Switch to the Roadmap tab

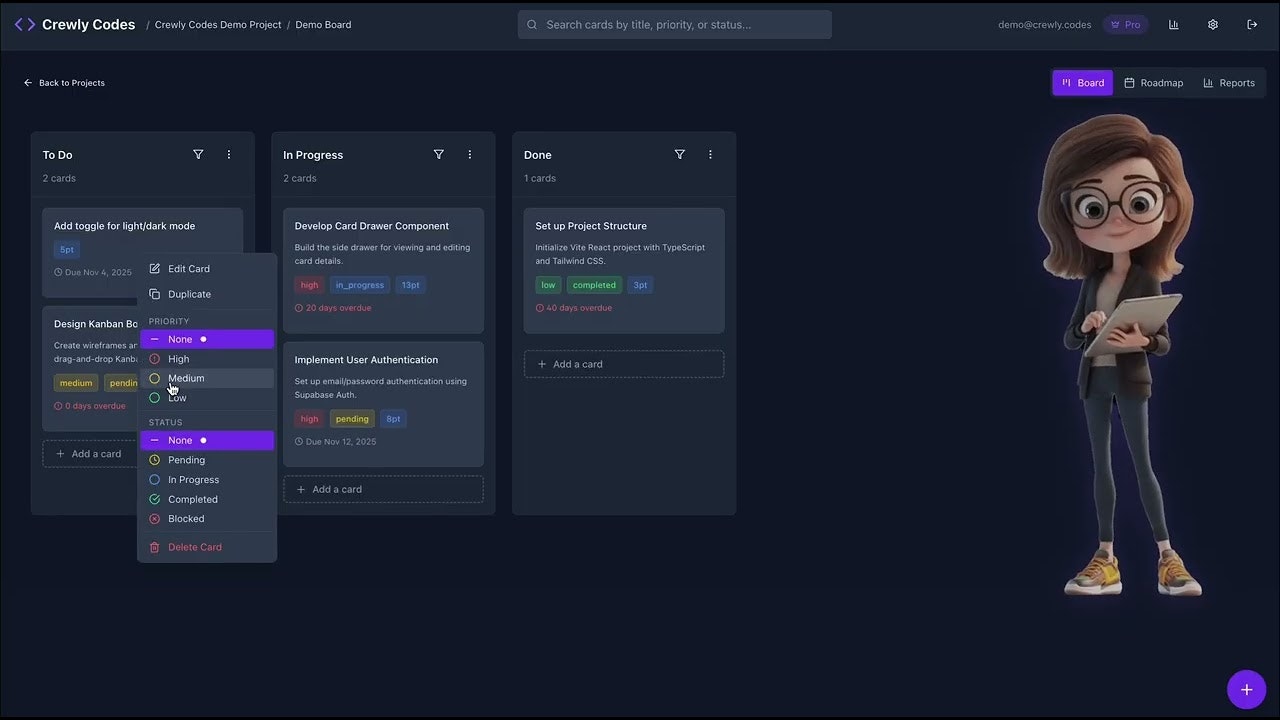click(1153, 83)
